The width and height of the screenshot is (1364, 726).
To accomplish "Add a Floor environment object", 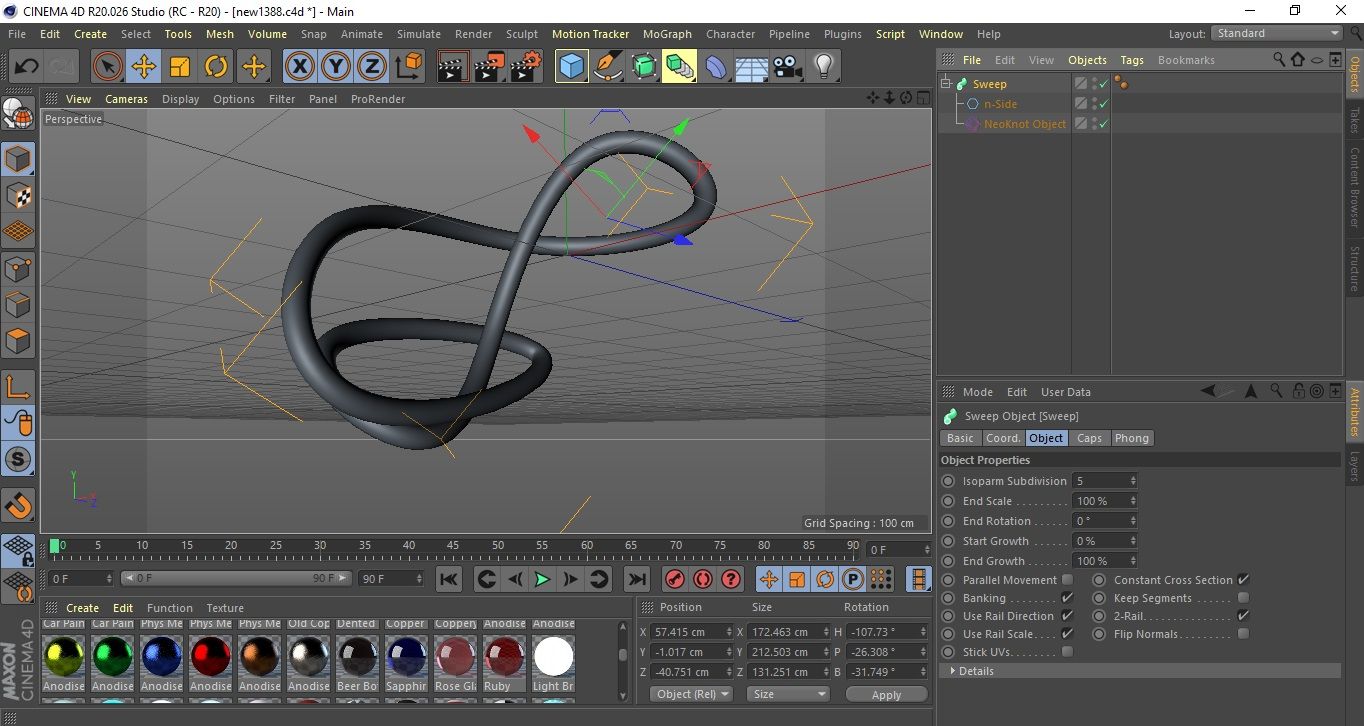I will (x=752, y=67).
